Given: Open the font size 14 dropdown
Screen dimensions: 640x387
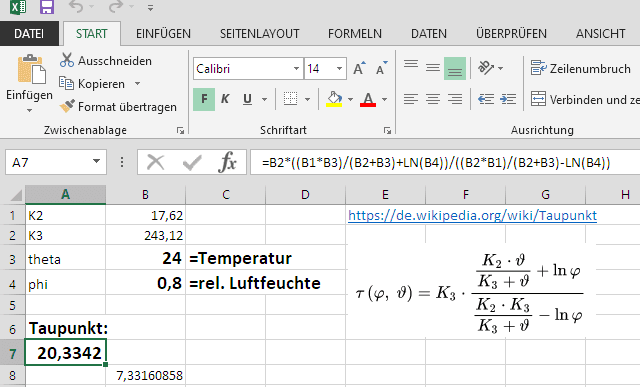Looking at the screenshot, I should [x=339, y=68].
